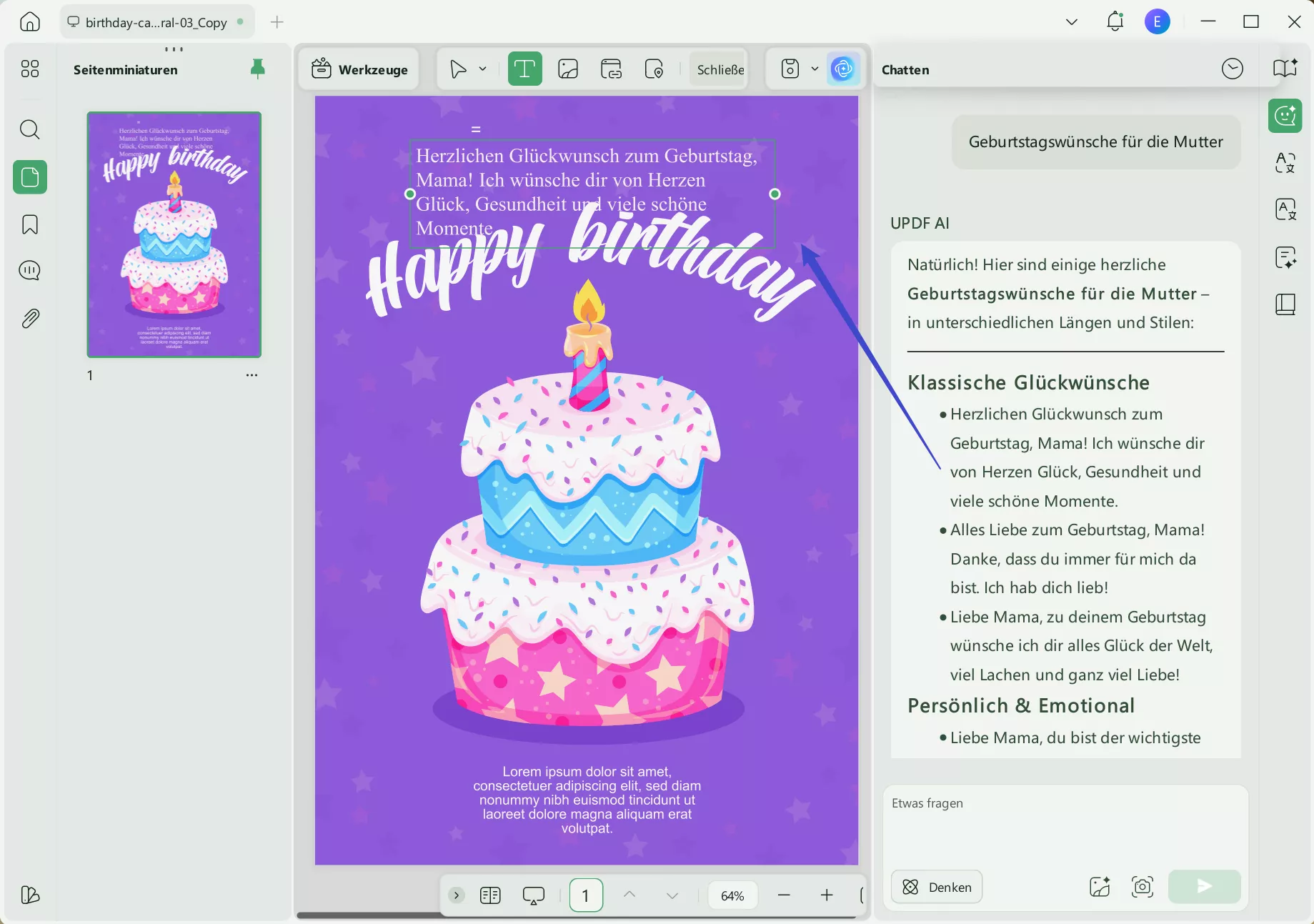1314x924 pixels.
Task: Expand the bottom toolbar chevron
Action: coord(457,895)
